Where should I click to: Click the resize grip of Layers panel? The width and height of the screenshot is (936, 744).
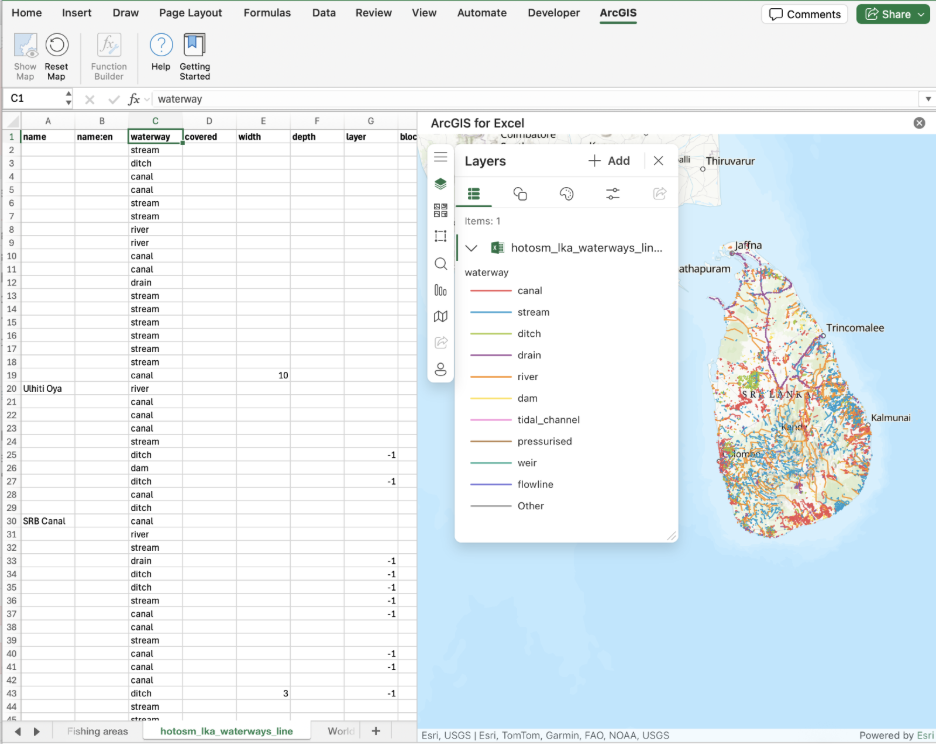tap(672, 536)
